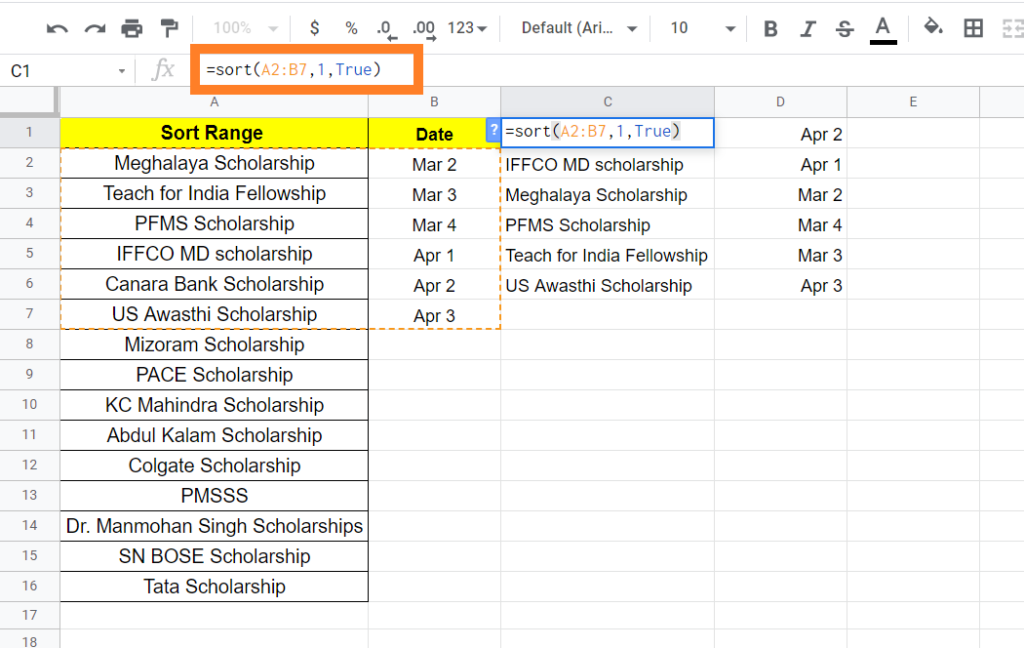This screenshot has width=1024, height=648.
Task: Open the blue formula help question mark
Action: (492, 132)
